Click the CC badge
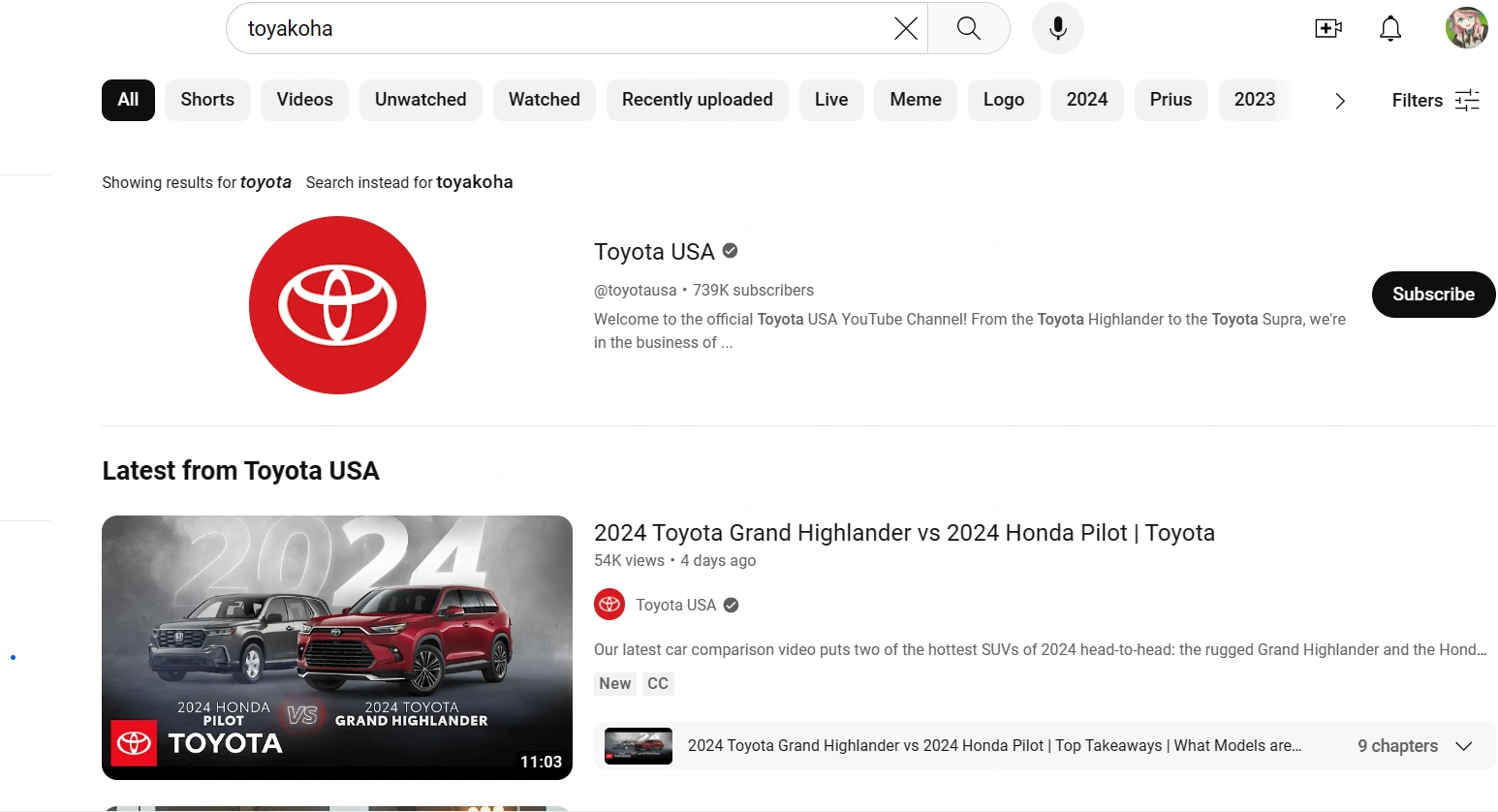This screenshot has height=812, width=1498. 658,683
